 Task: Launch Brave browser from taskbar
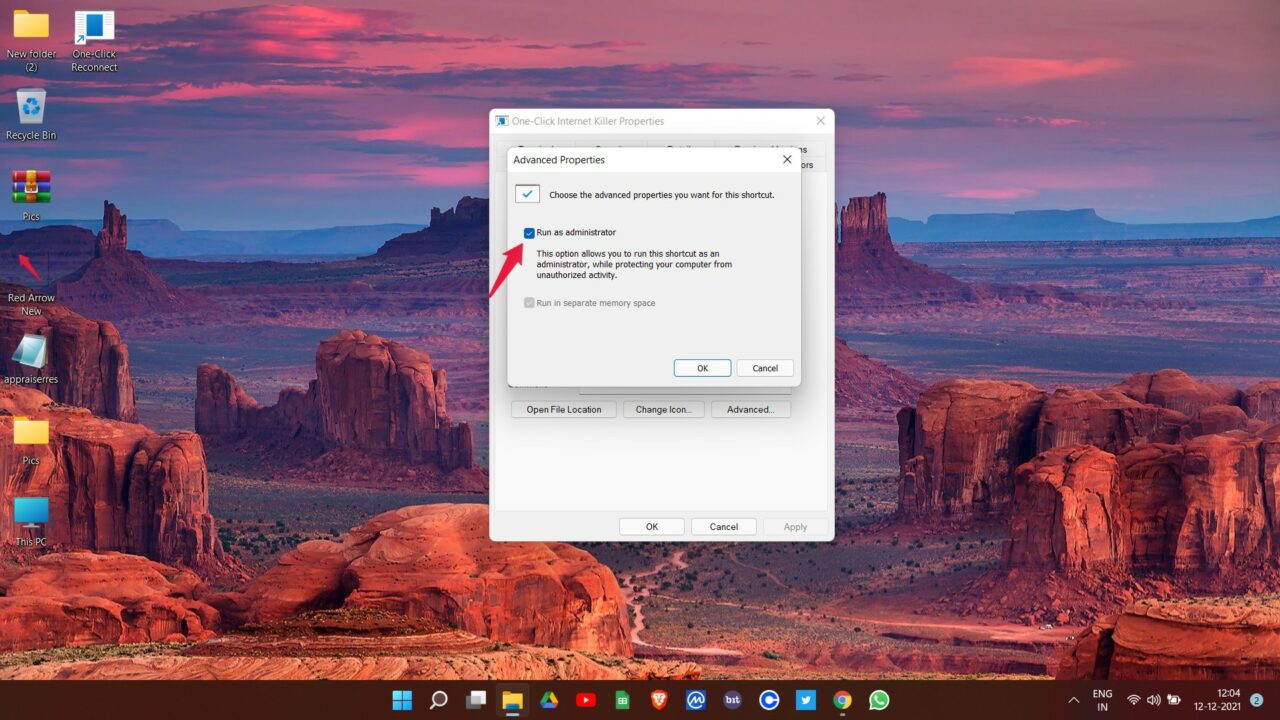coord(659,700)
